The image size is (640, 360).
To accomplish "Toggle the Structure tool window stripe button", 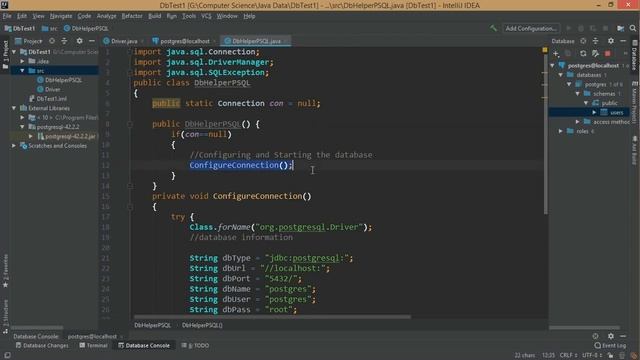I will [5, 317].
